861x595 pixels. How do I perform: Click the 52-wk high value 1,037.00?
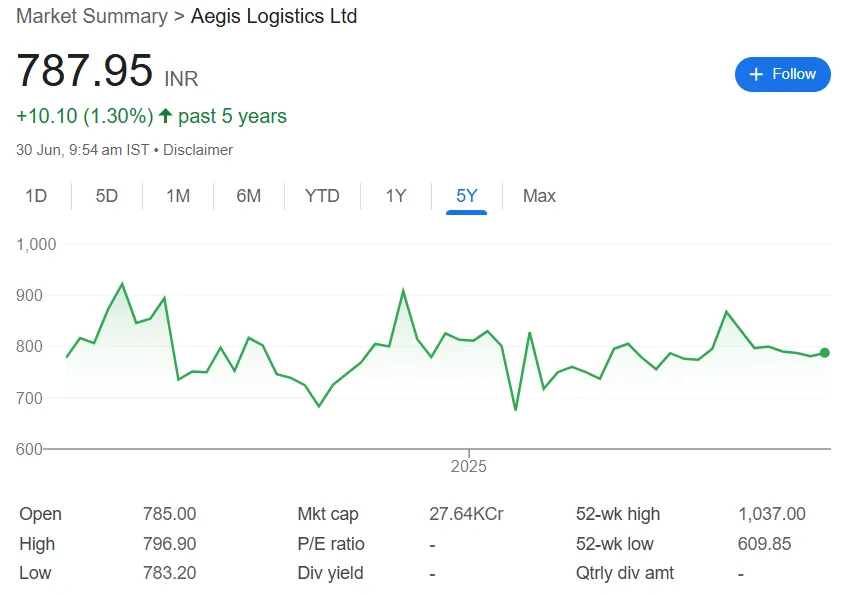(x=771, y=514)
